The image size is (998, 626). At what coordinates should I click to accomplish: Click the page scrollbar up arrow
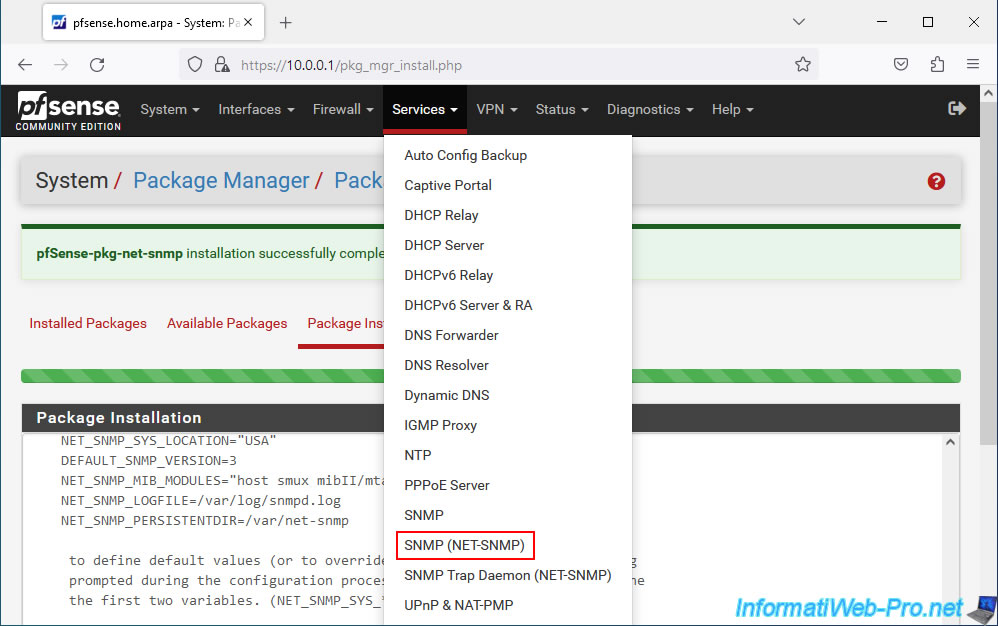[x=988, y=93]
